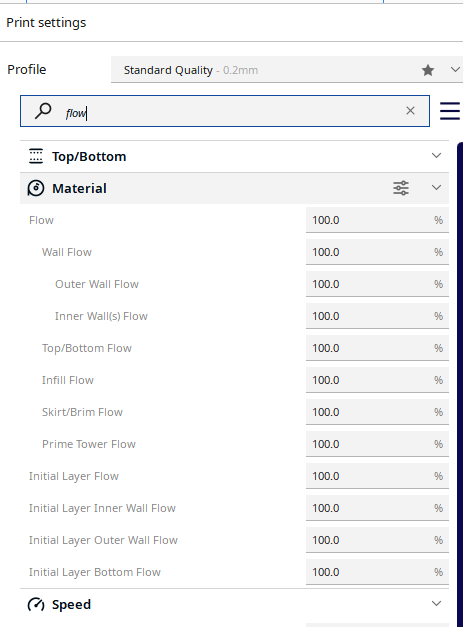
Task: Click the profile favorite star icon
Action: tap(428, 70)
